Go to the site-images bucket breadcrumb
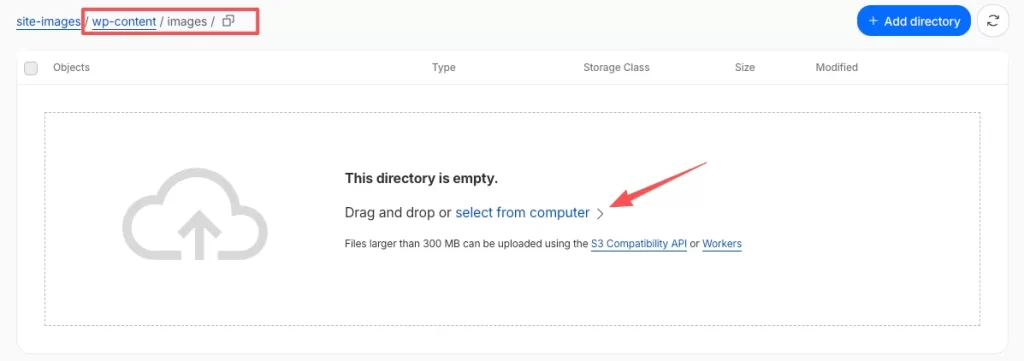Viewport: 1024px width, 361px height. pos(49,22)
